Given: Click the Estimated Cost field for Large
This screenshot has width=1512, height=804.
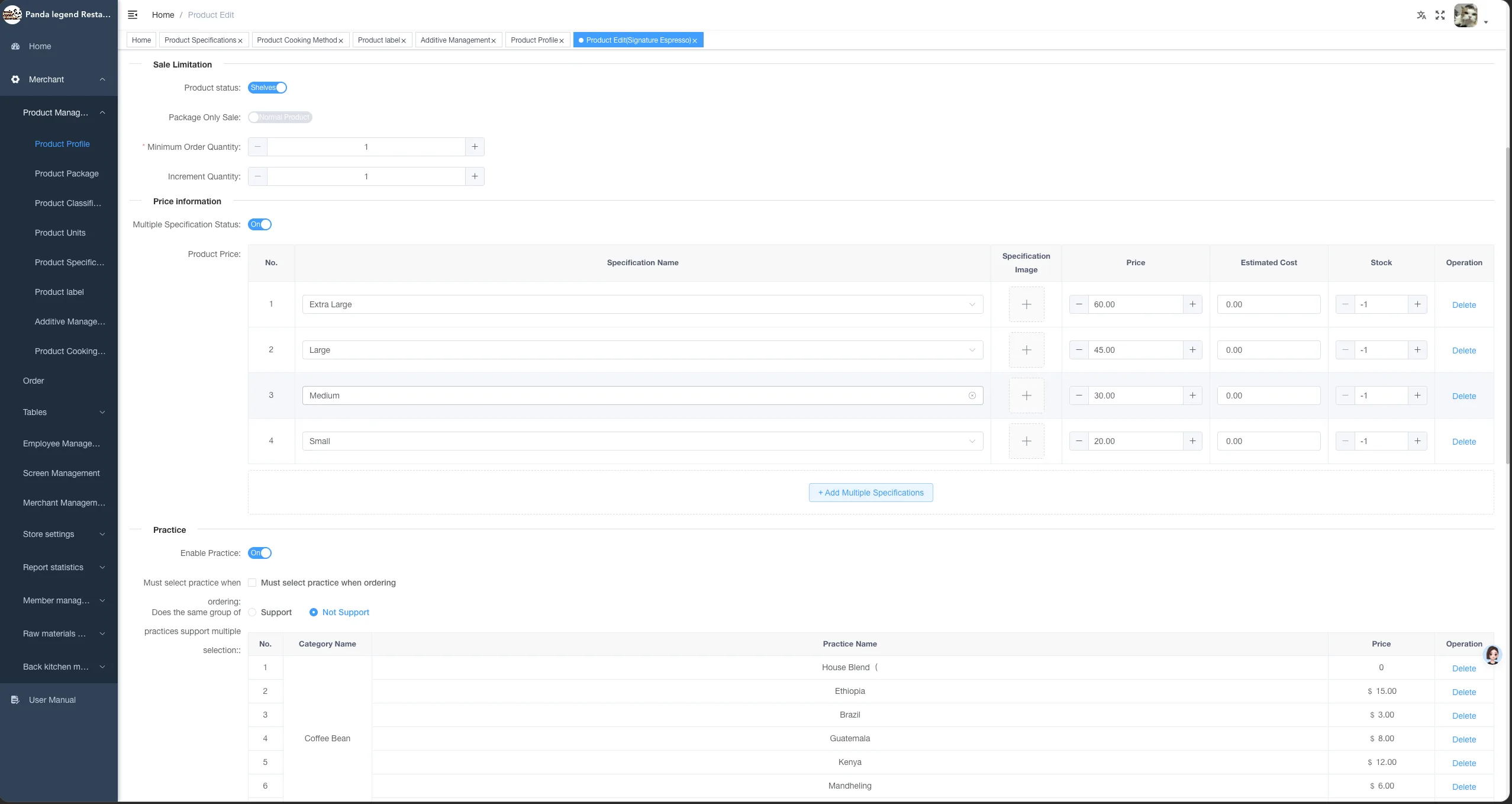Looking at the screenshot, I should click(x=1269, y=350).
